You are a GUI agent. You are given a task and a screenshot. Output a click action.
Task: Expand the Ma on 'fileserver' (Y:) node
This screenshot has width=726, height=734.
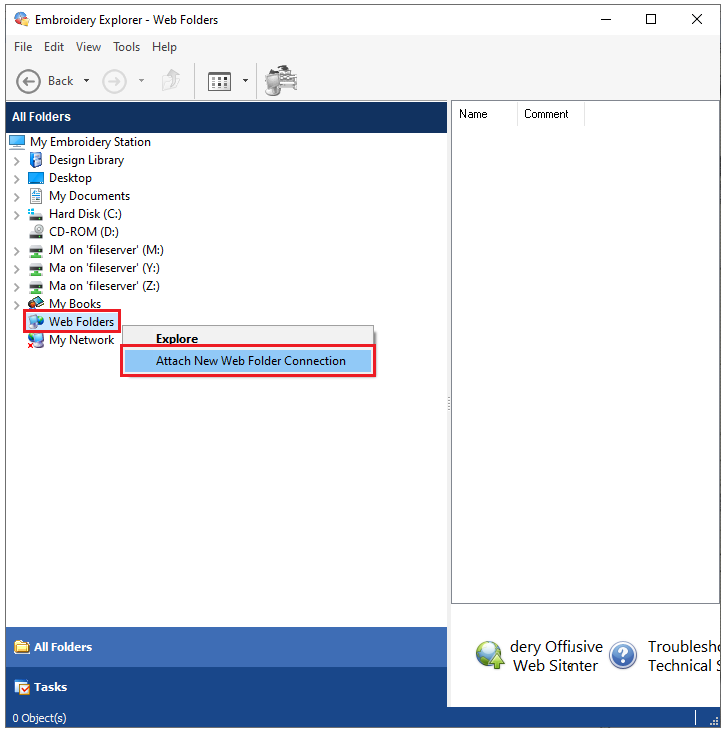tap(17, 269)
